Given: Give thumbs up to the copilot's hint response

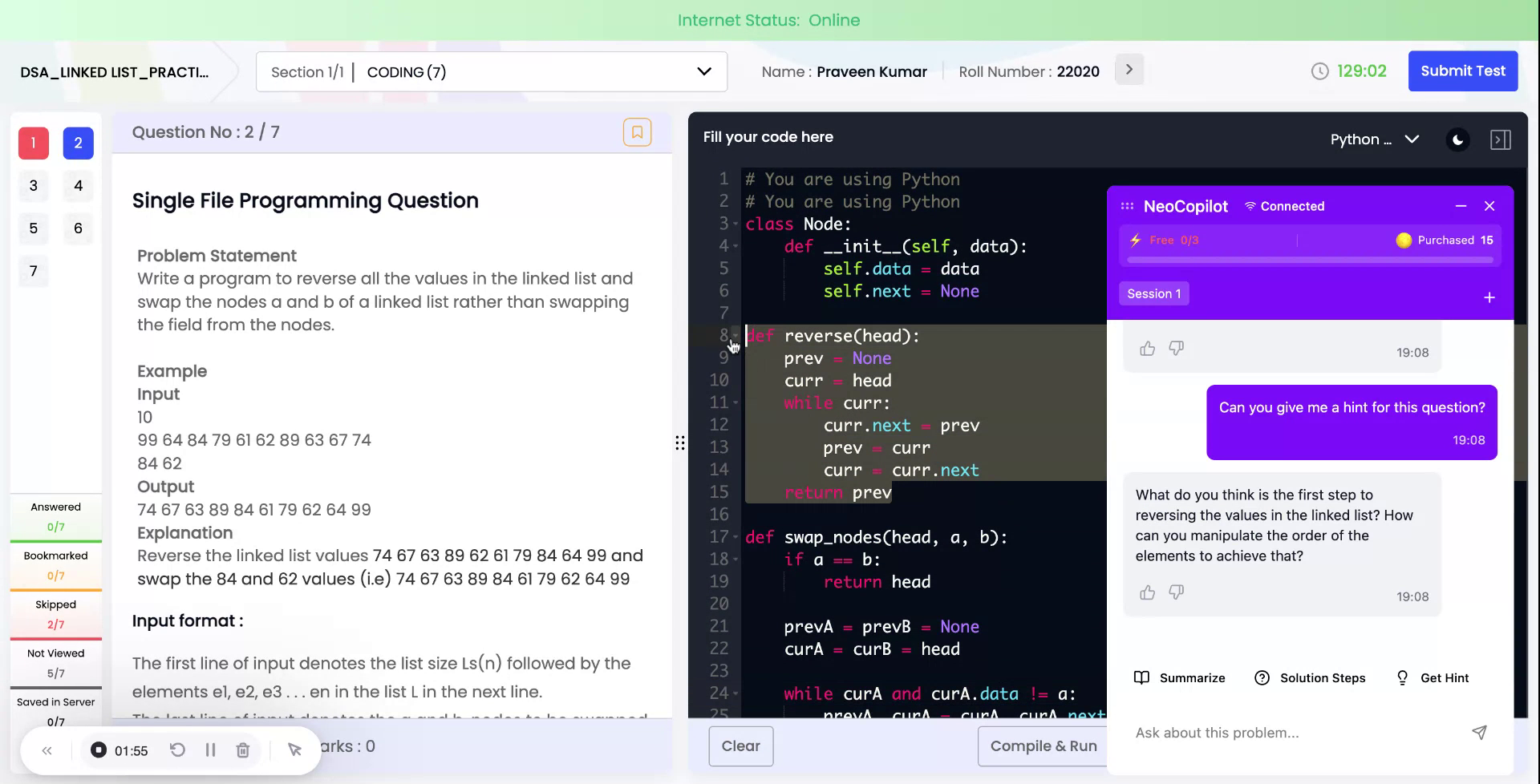Looking at the screenshot, I should point(1147,592).
